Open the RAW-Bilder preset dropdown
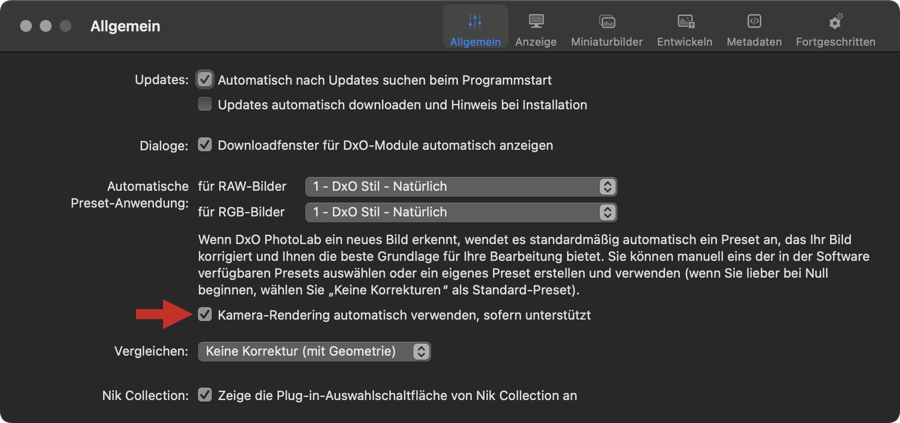 (461, 187)
